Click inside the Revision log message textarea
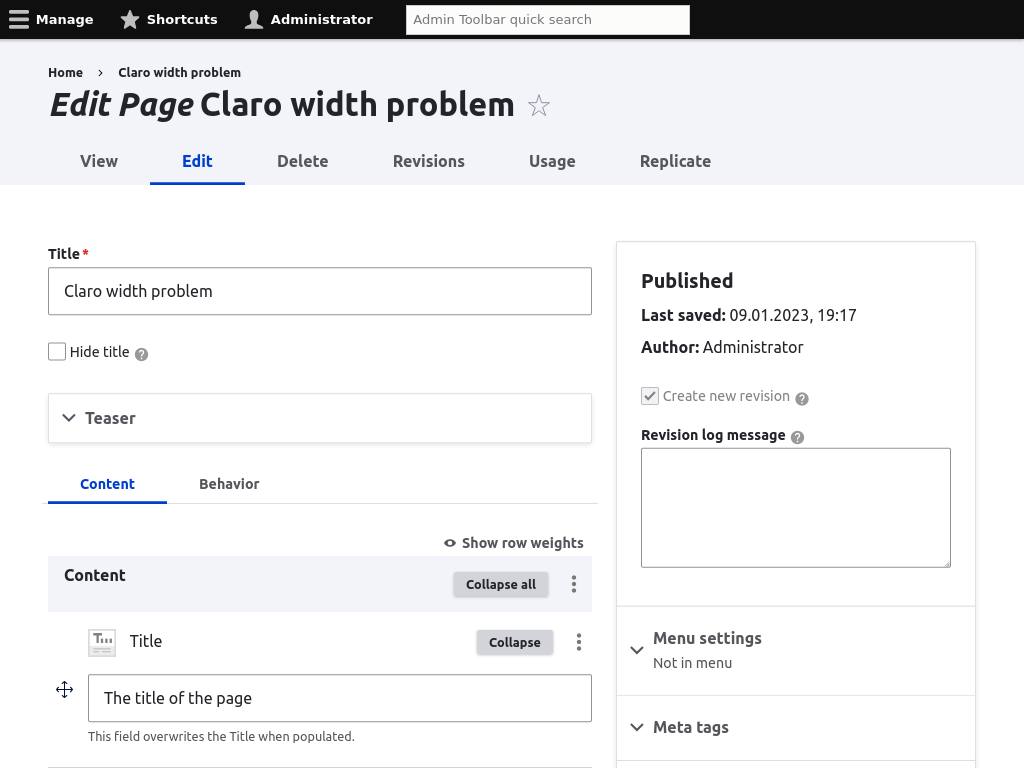This screenshot has width=1024, height=769. (795, 507)
